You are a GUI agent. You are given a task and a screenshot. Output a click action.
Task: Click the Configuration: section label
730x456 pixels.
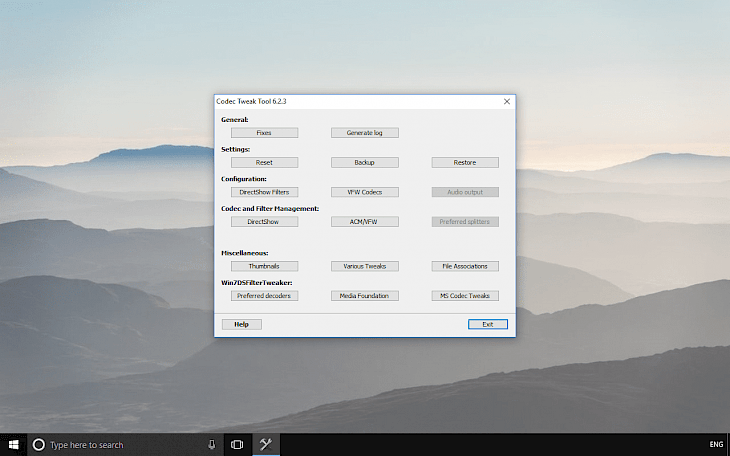[x=244, y=179]
